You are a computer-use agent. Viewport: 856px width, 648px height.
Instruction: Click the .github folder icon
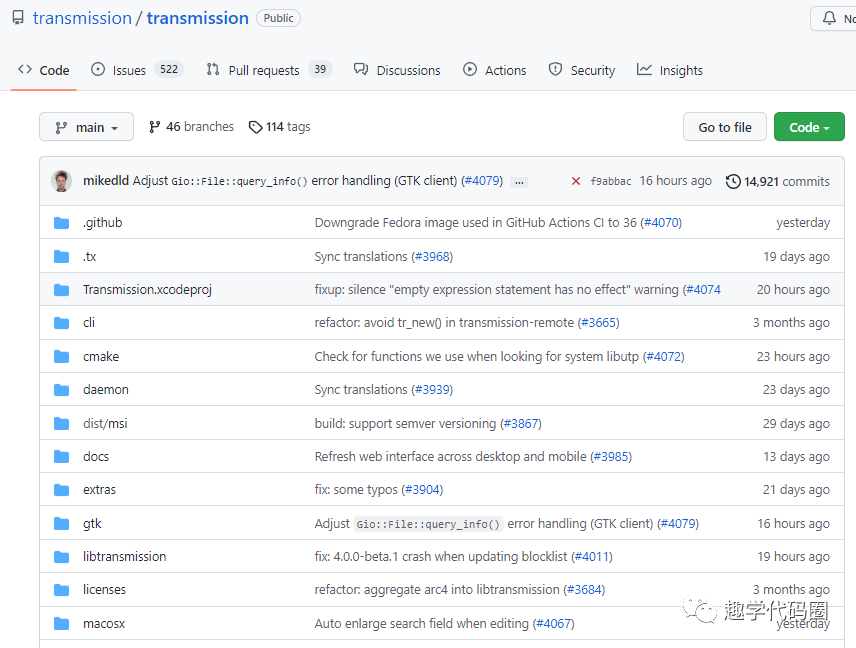pos(62,223)
